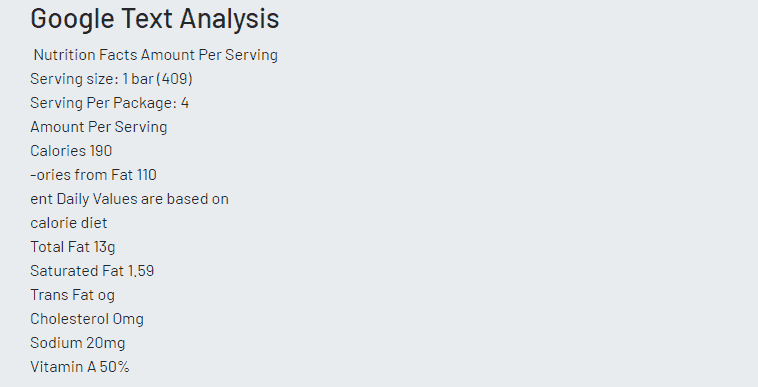The image size is (758, 387).
Task: Click the -ories from Fat 110 line
Action: (93, 175)
